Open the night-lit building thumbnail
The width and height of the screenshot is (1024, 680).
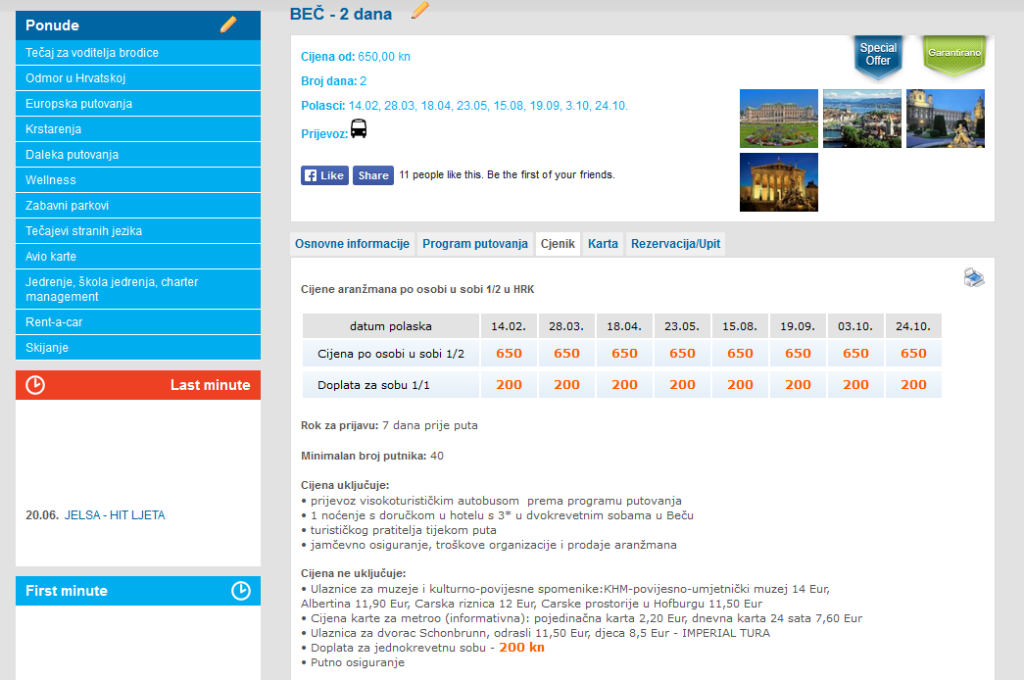pyautogui.click(x=778, y=182)
